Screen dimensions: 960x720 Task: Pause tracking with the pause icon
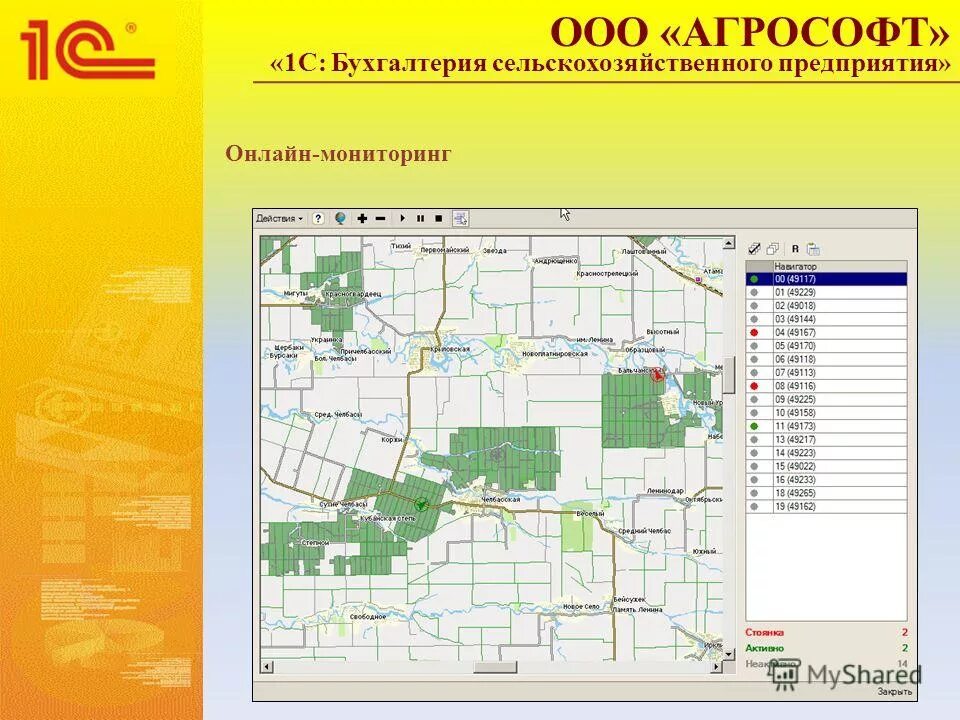tap(421, 218)
